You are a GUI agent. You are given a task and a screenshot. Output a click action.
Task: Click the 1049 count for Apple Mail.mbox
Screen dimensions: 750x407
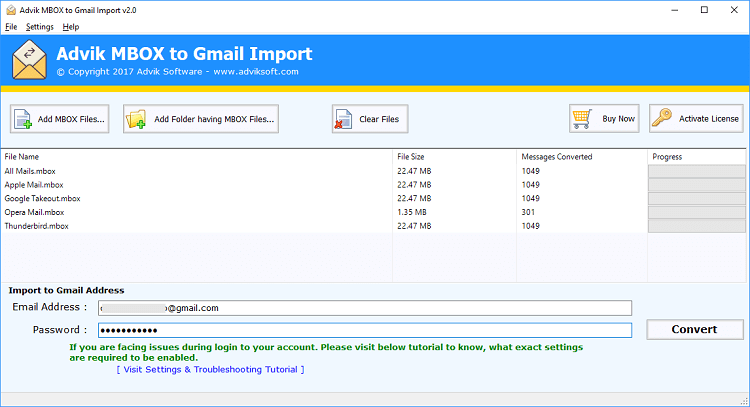tap(530, 185)
